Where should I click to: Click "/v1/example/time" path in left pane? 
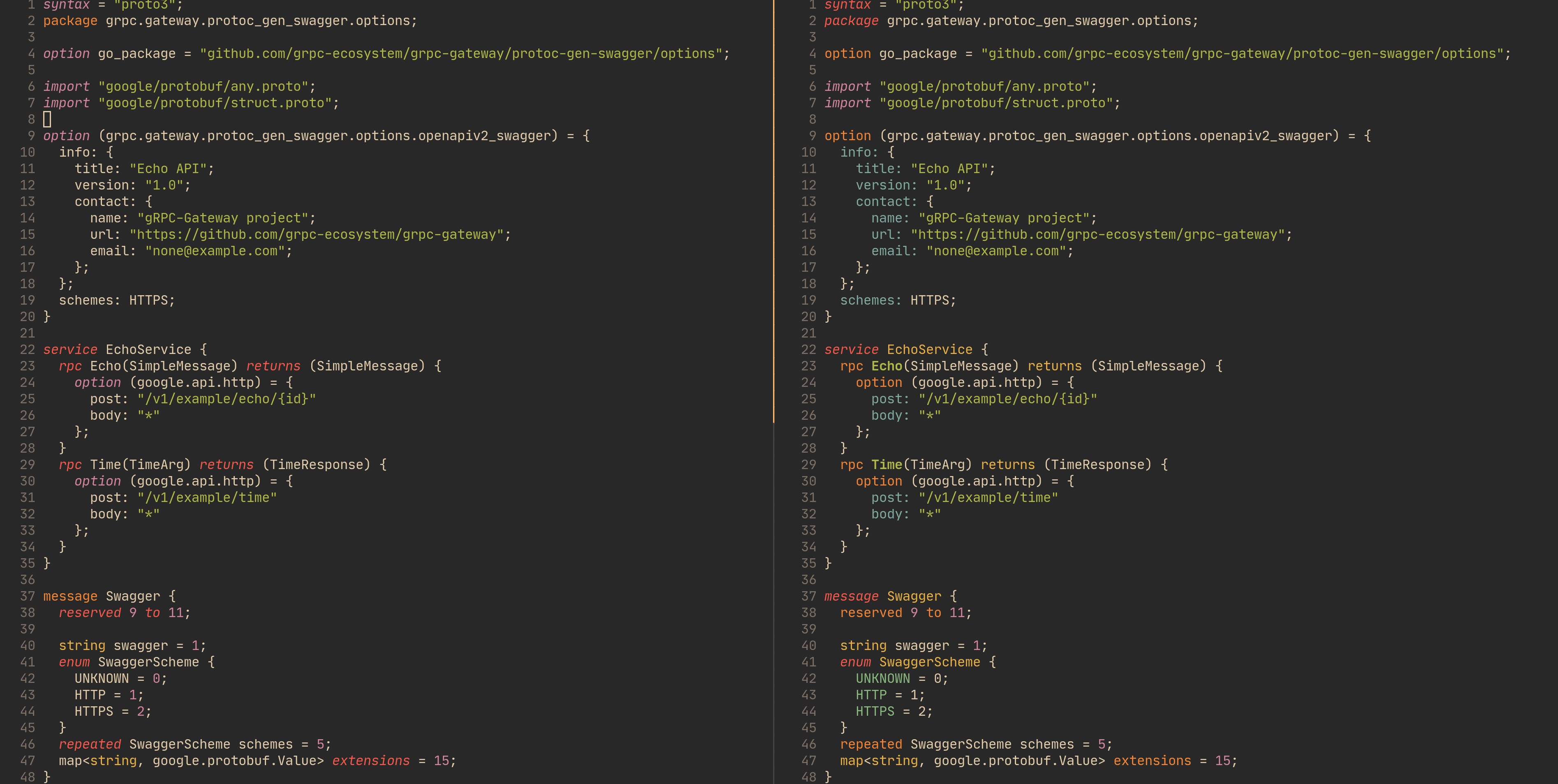[207, 498]
